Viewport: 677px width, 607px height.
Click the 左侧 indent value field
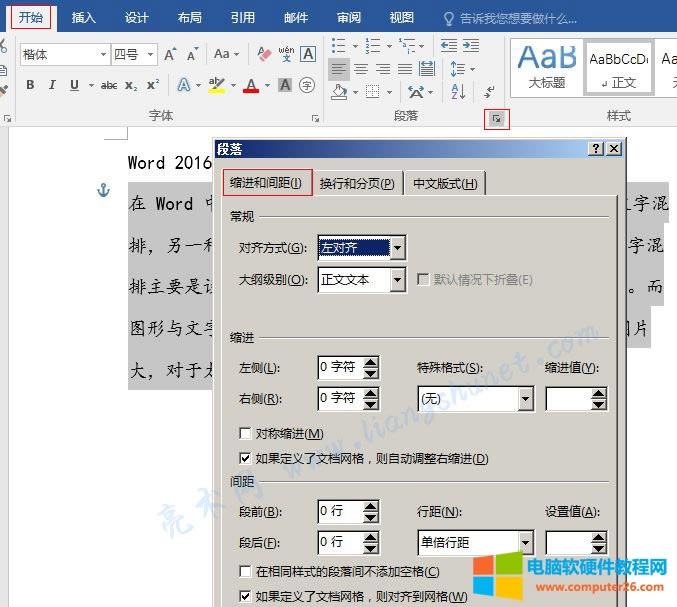[338, 367]
